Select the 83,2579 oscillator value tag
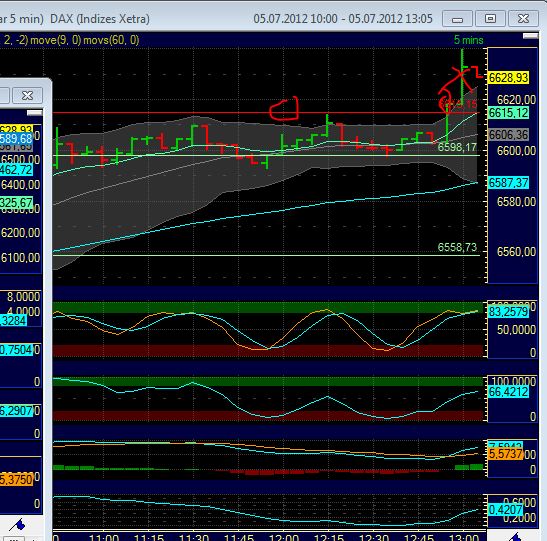 (x=508, y=311)
